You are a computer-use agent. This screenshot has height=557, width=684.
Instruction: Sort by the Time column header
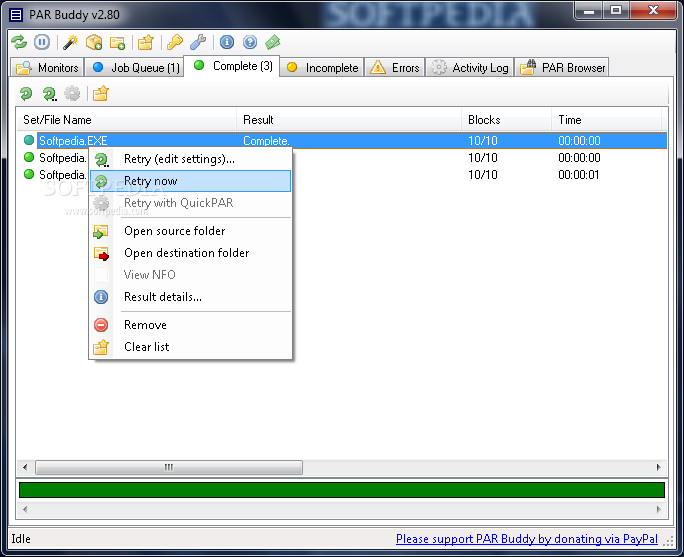607,120
